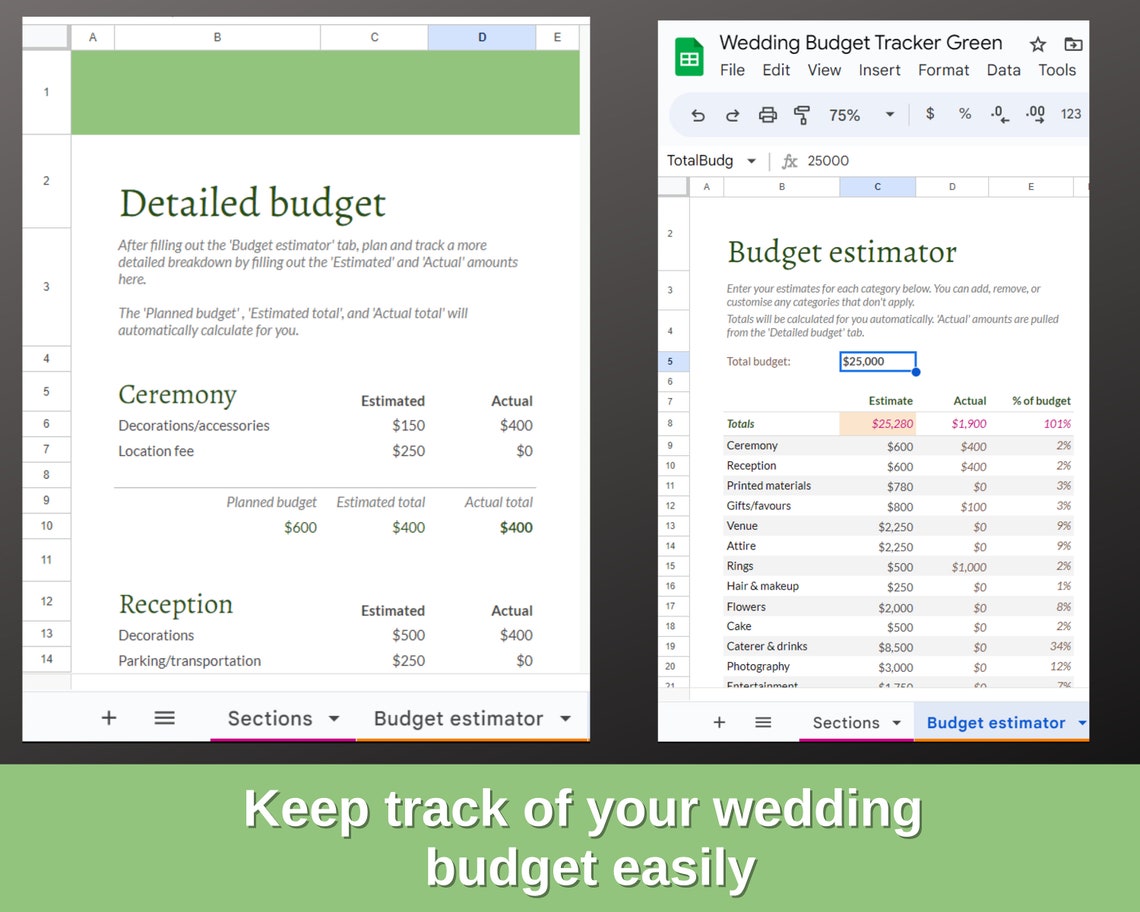1140x912 pixels.
Task: Open the Print icon
Action: pyautogui.click(x=768, y=115)
